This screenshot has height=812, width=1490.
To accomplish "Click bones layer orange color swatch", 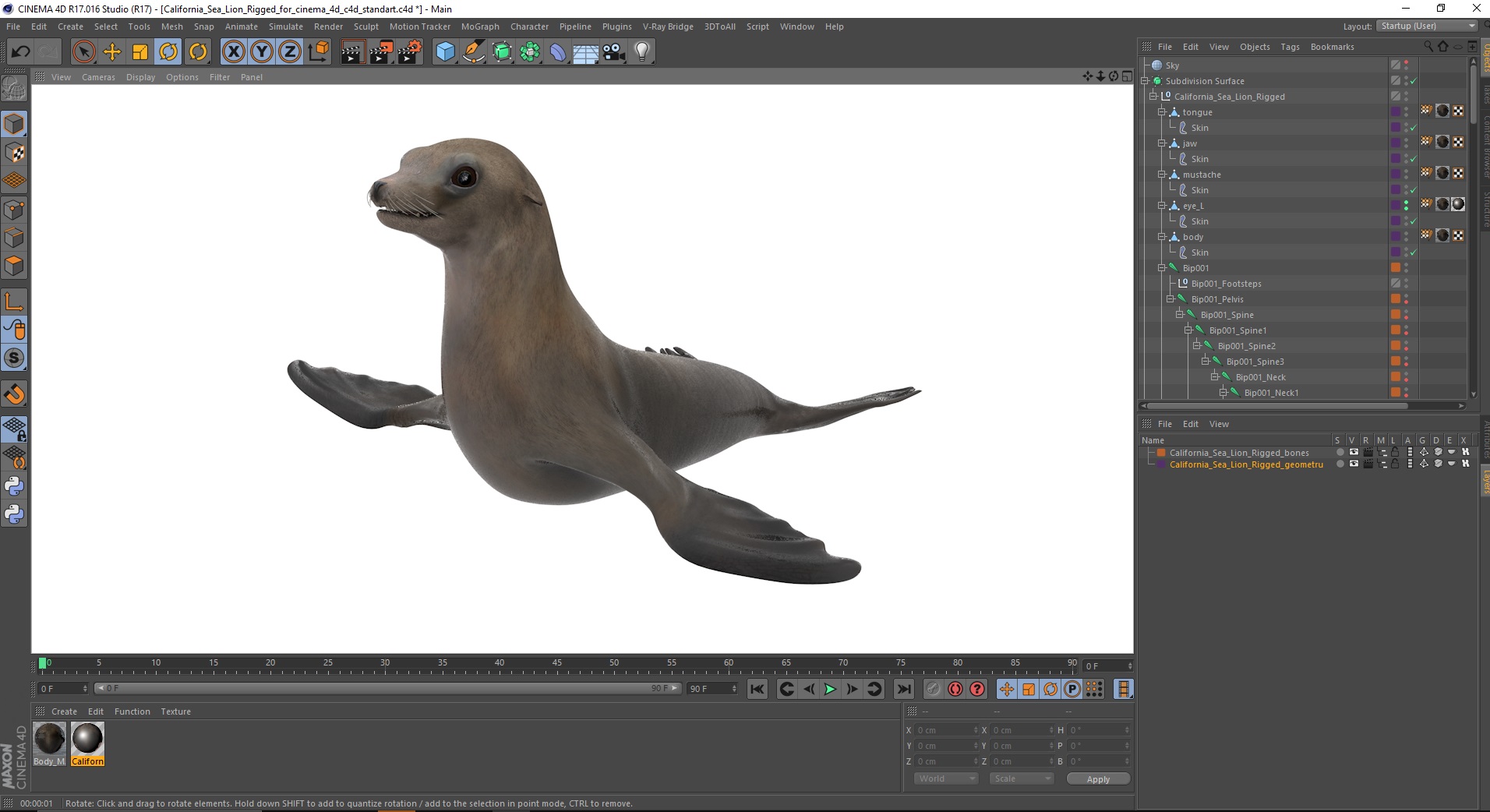I will 1161,453.
